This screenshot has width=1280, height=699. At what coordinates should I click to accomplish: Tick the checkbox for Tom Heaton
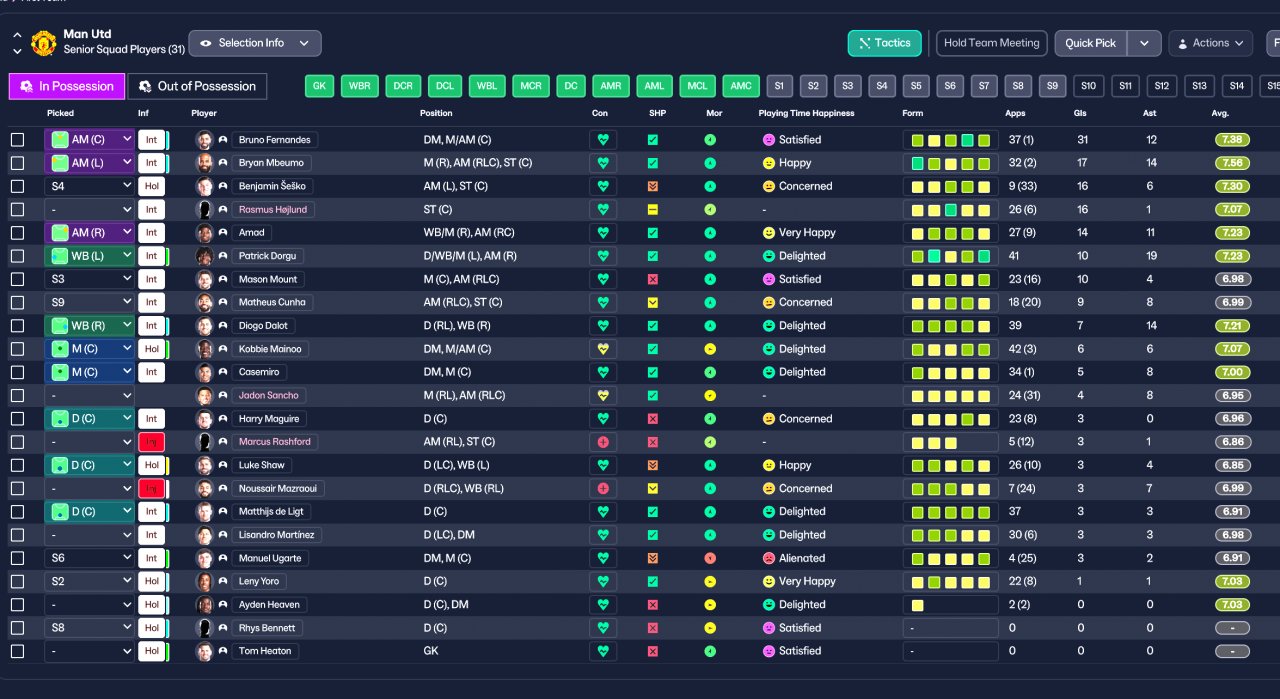tap(17, 651)
